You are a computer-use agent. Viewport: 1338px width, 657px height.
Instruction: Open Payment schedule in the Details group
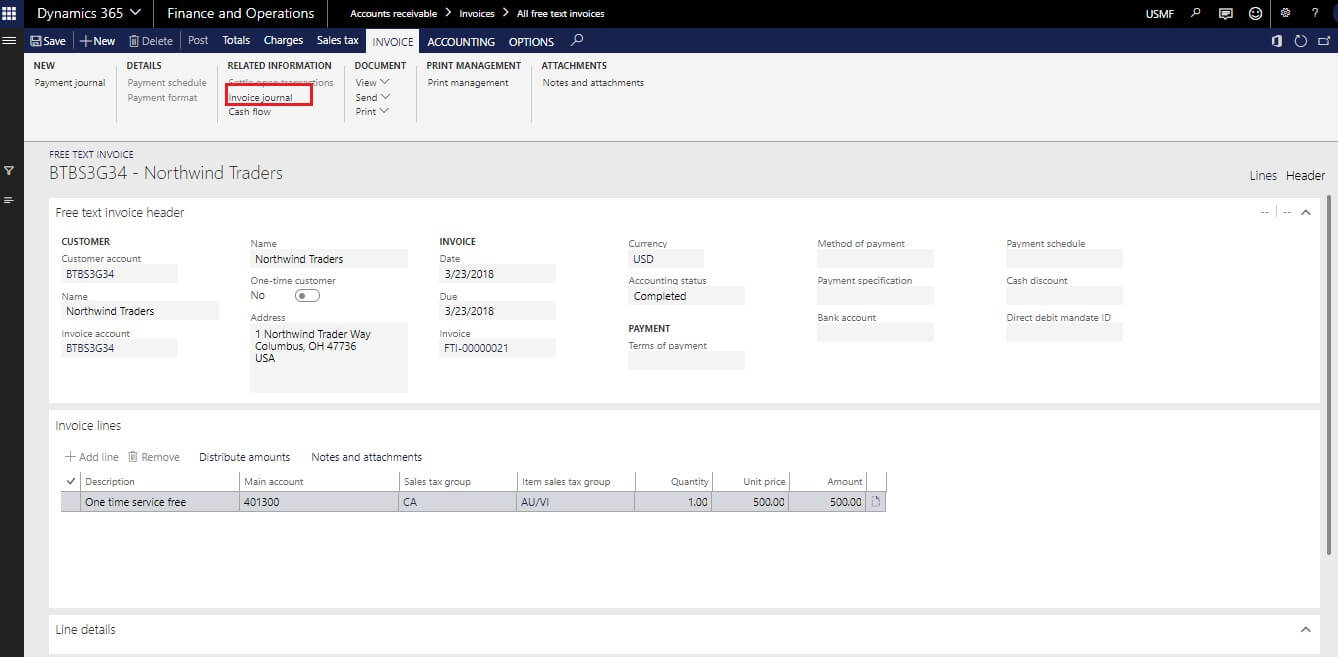coord(167,83)
